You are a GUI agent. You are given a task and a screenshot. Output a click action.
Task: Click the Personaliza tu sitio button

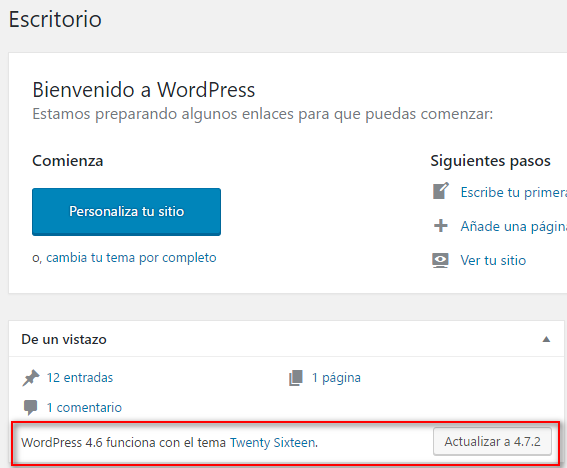(x=126, y=212)
